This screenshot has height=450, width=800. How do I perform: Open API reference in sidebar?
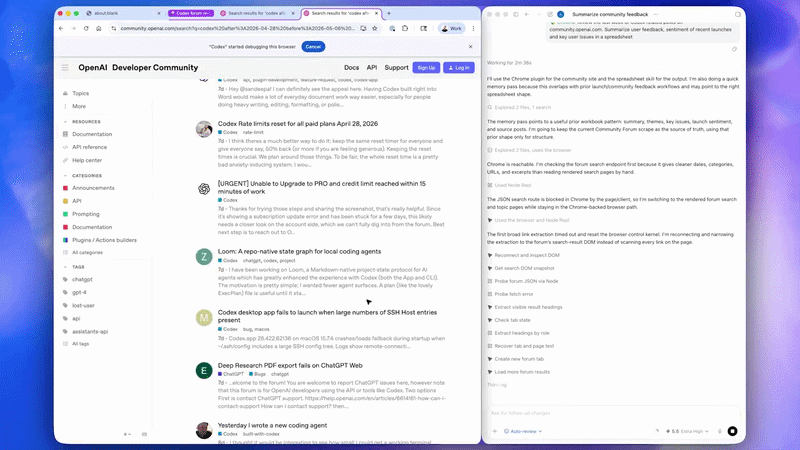coord(89,147)
